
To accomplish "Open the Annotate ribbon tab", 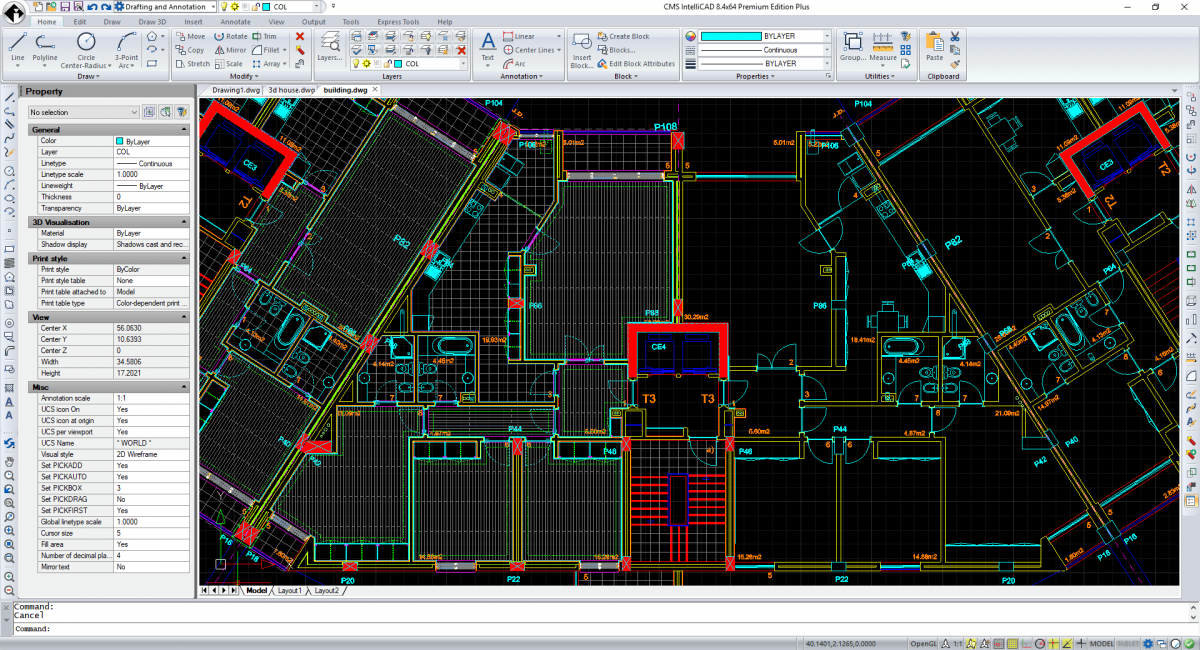I will (x=235, y=21).
